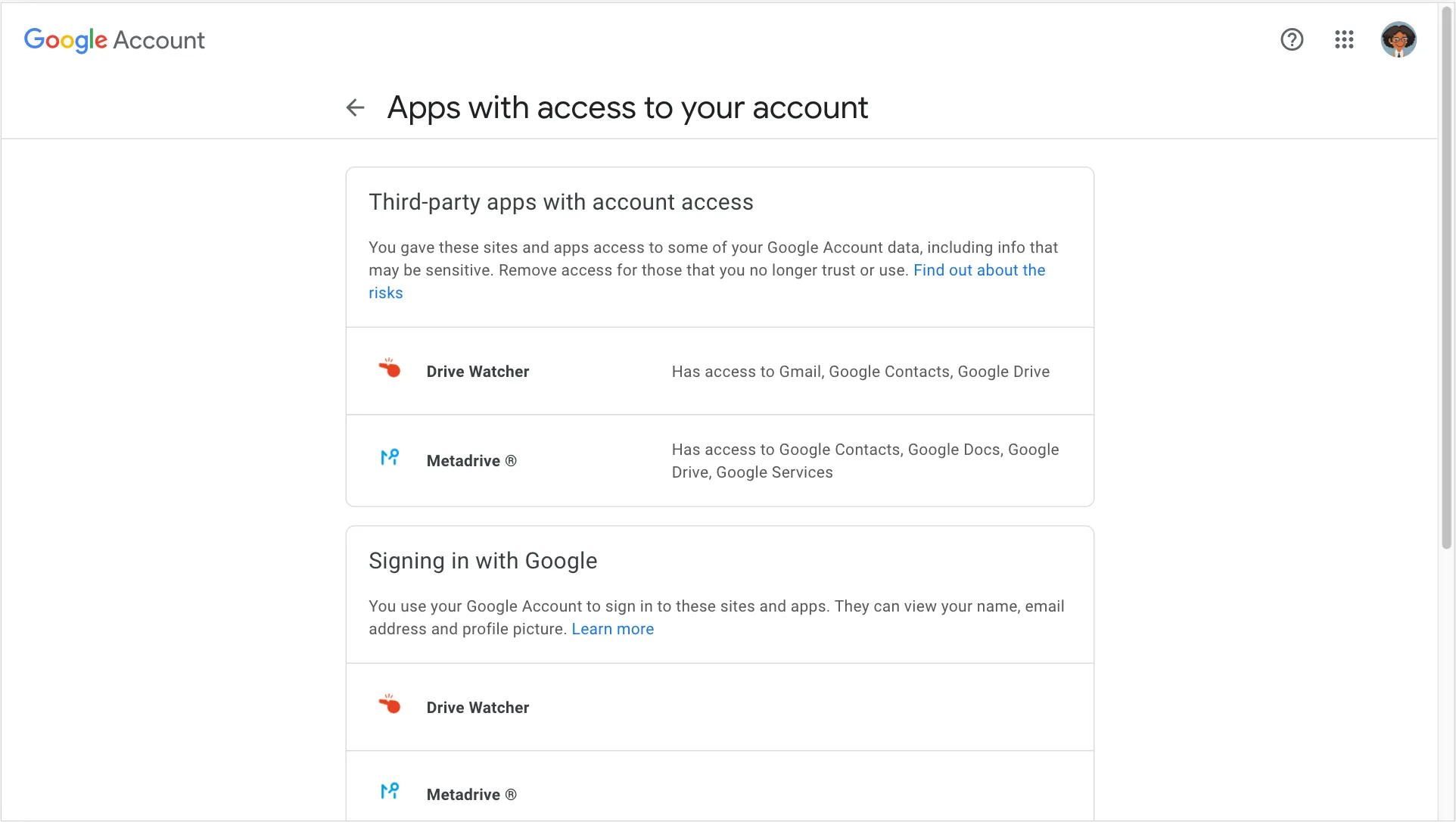Image resolution: width=1456 pixels, height=822 pixels.
Task: Click Drive Watcher icon under Signing in with Google
Action: click(x=390, y=705)
